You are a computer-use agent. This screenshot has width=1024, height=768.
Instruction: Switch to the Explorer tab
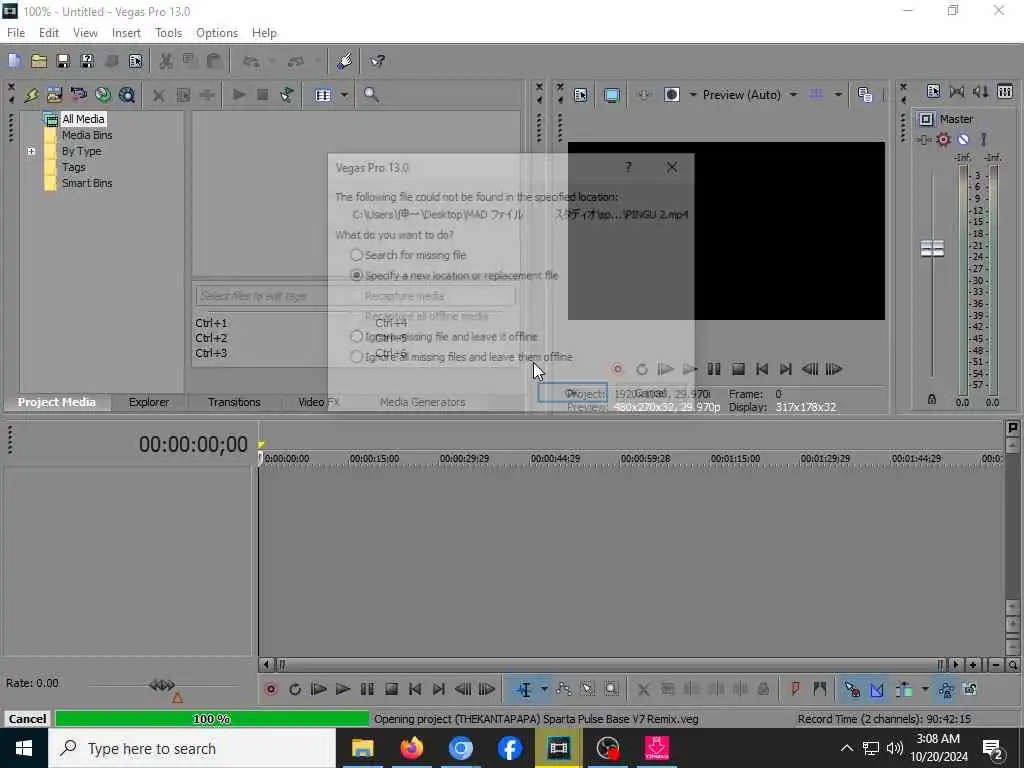tap(149, 402)
